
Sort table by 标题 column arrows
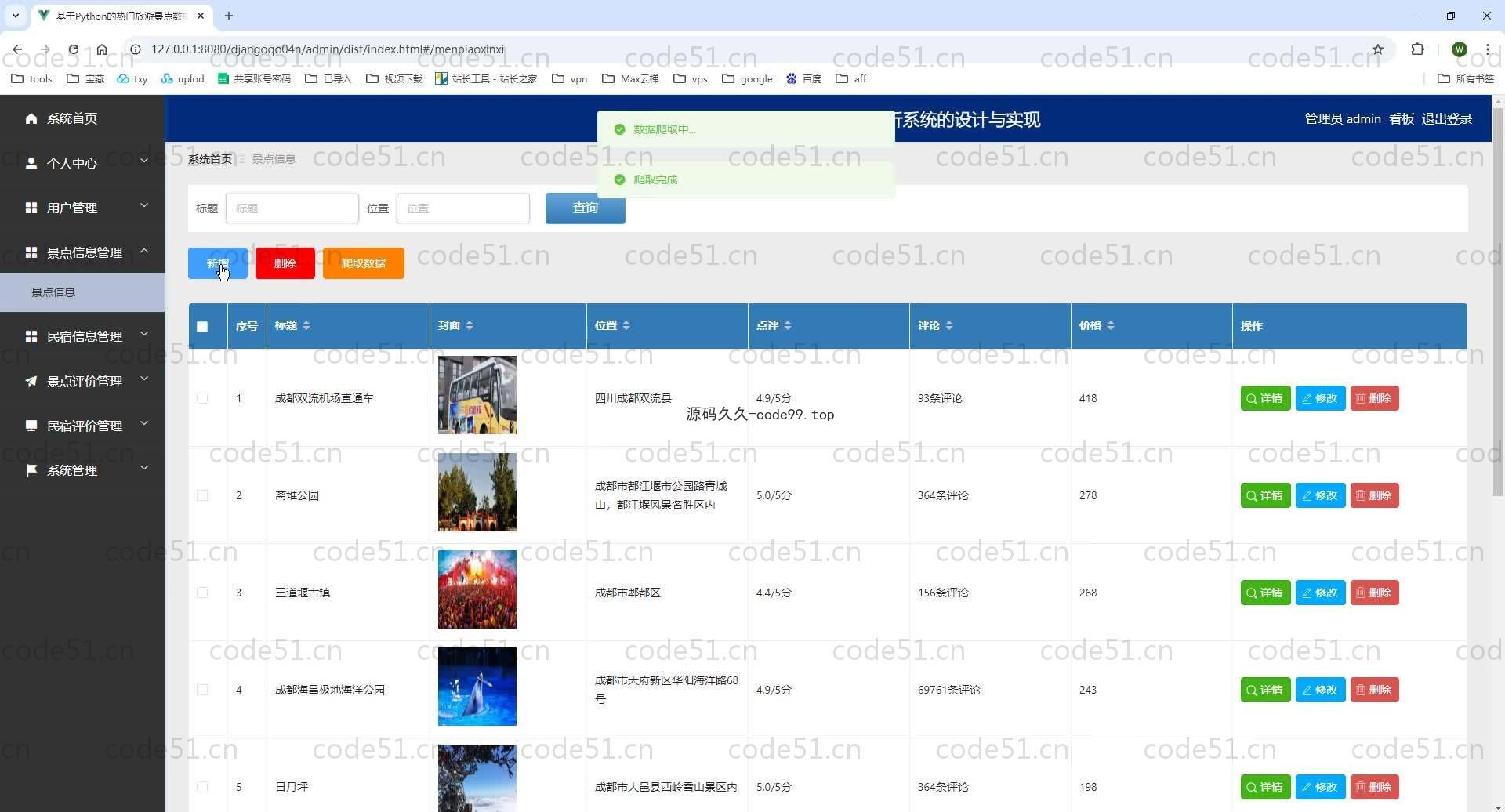306,326
